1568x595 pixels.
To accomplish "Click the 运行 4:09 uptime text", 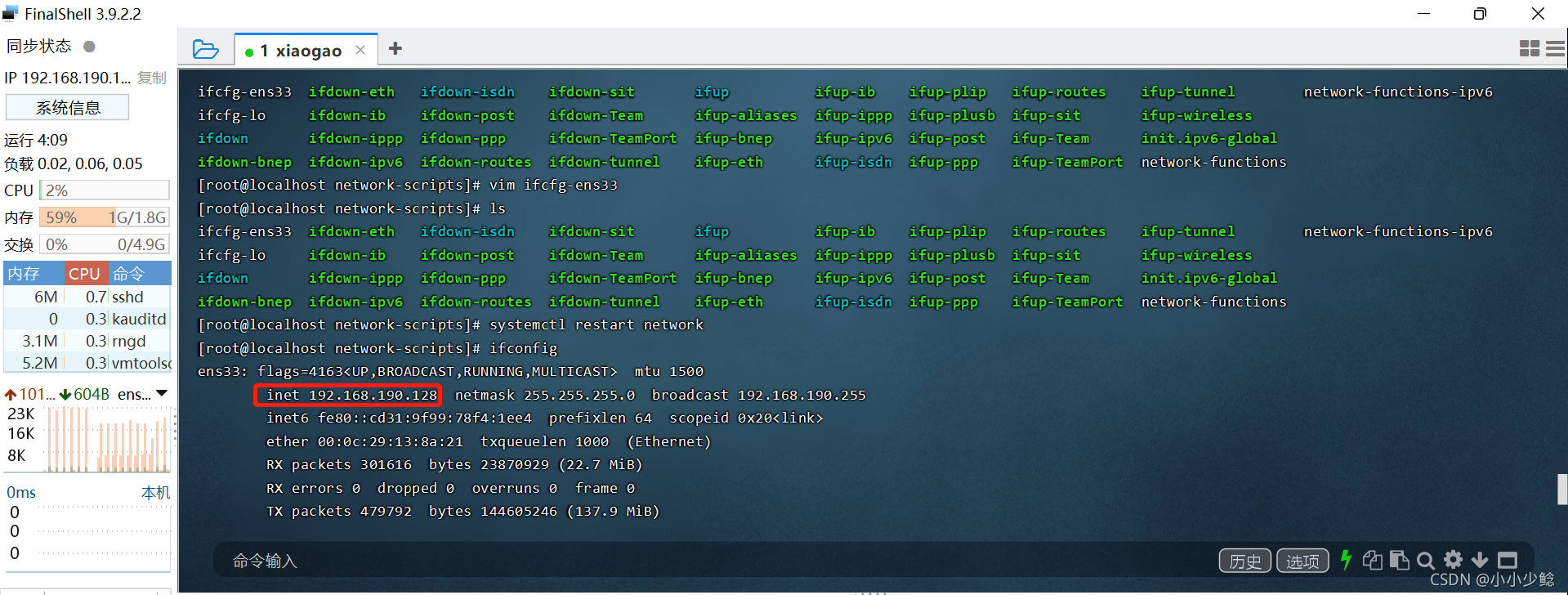I will click(x=36, y=140).
